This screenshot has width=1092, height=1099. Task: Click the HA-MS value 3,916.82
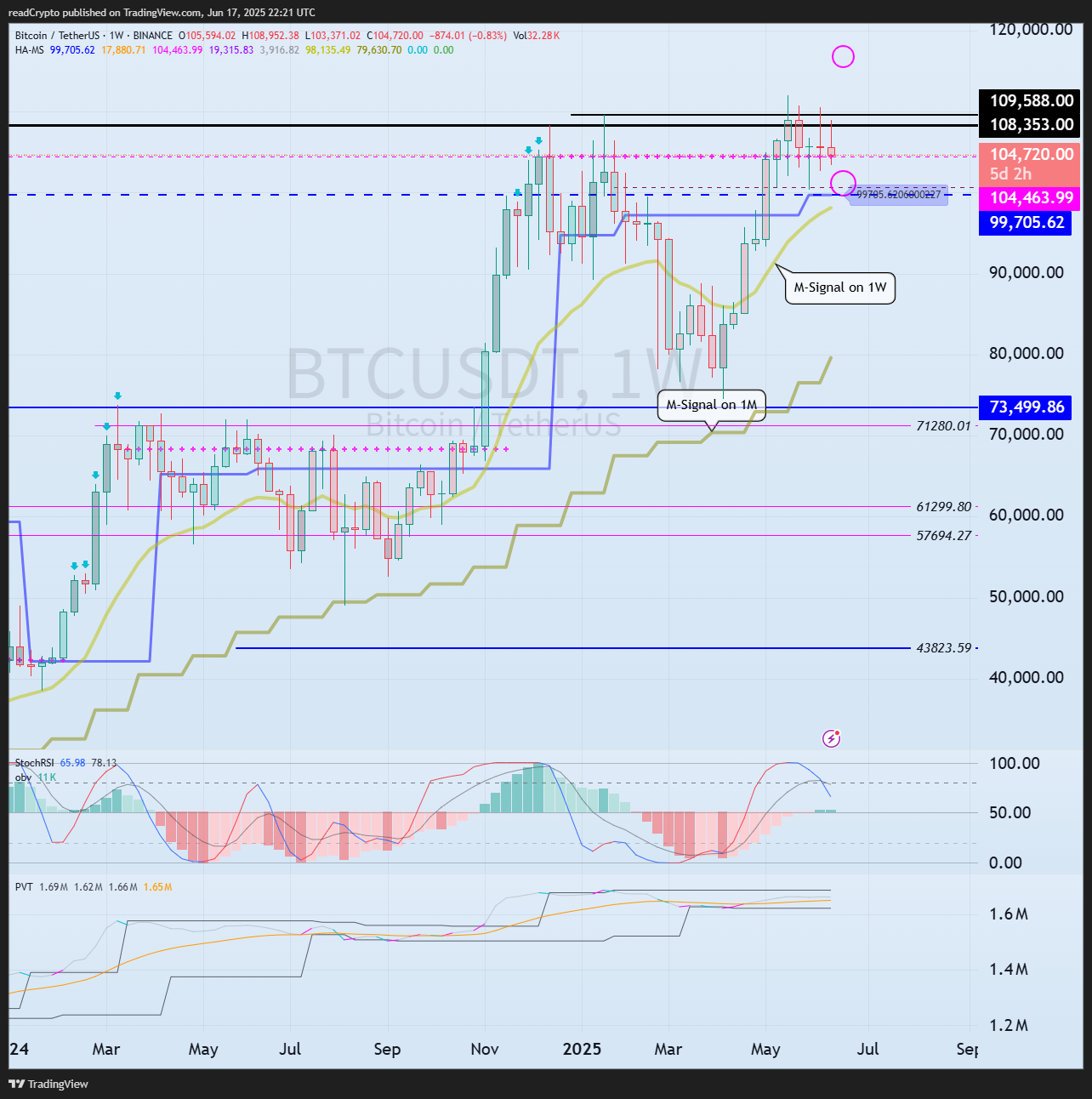(x=280, y=50)
